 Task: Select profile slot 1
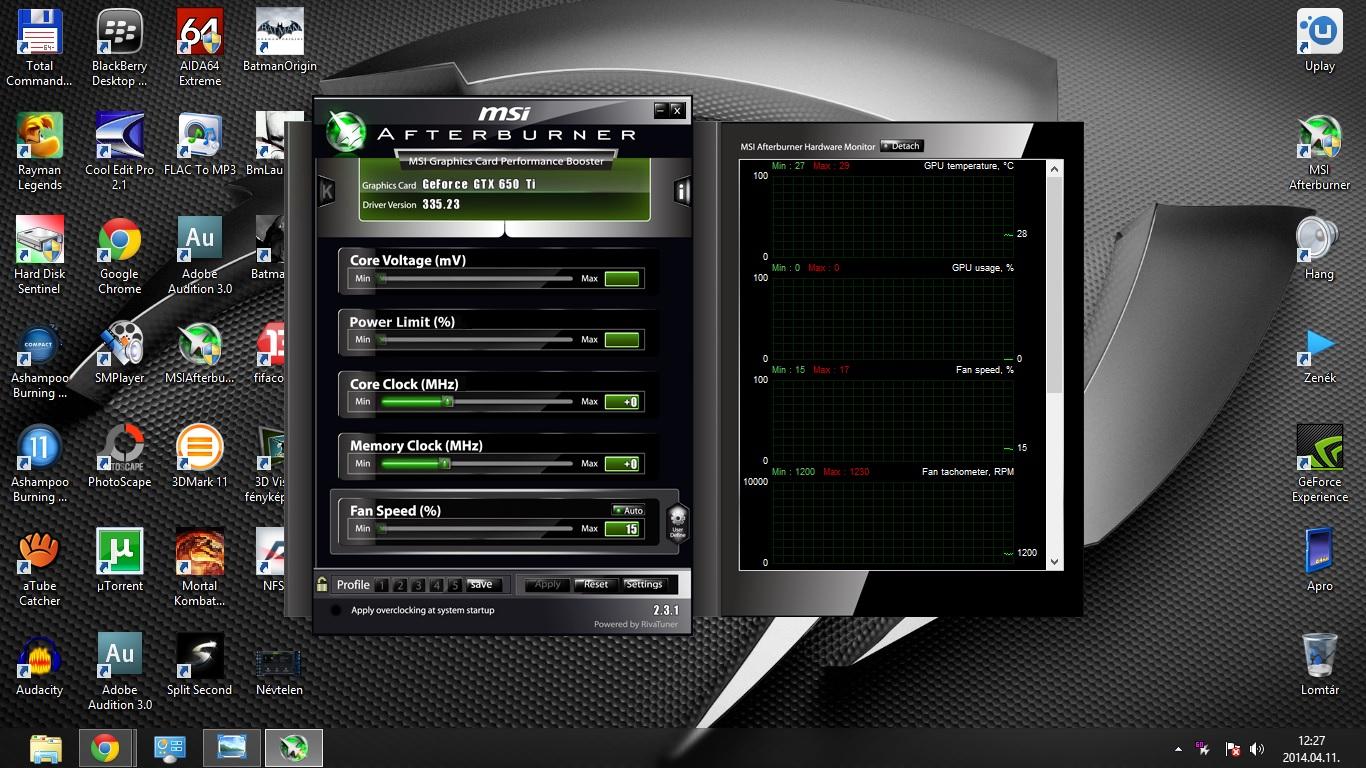tap(382, 585)
